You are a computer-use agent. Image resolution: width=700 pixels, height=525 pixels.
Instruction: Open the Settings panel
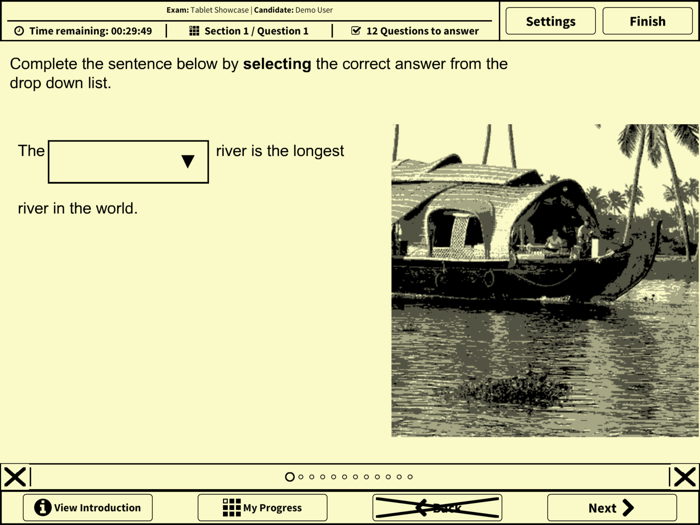550,21
